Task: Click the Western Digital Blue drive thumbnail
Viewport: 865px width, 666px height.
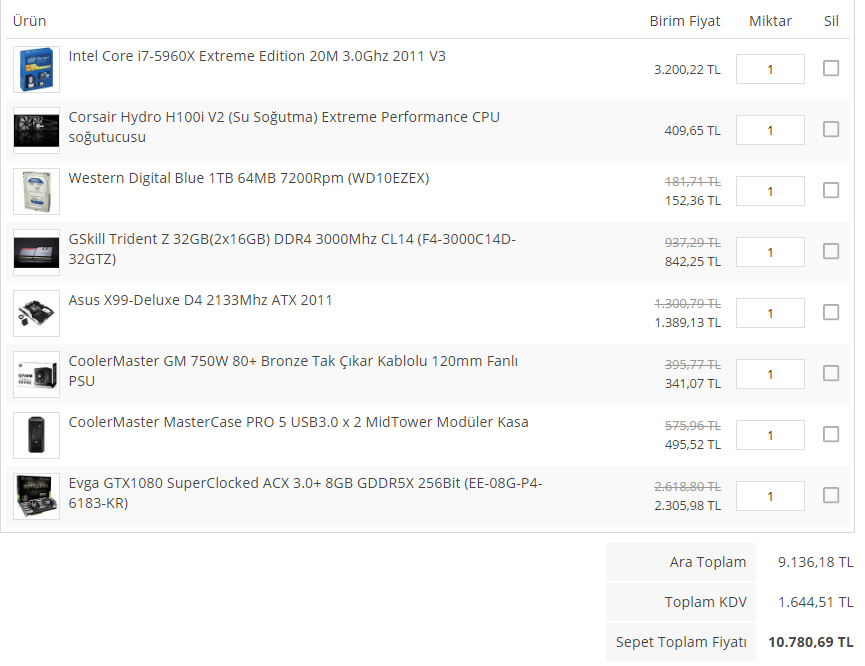Action: (x=37, y=191)
